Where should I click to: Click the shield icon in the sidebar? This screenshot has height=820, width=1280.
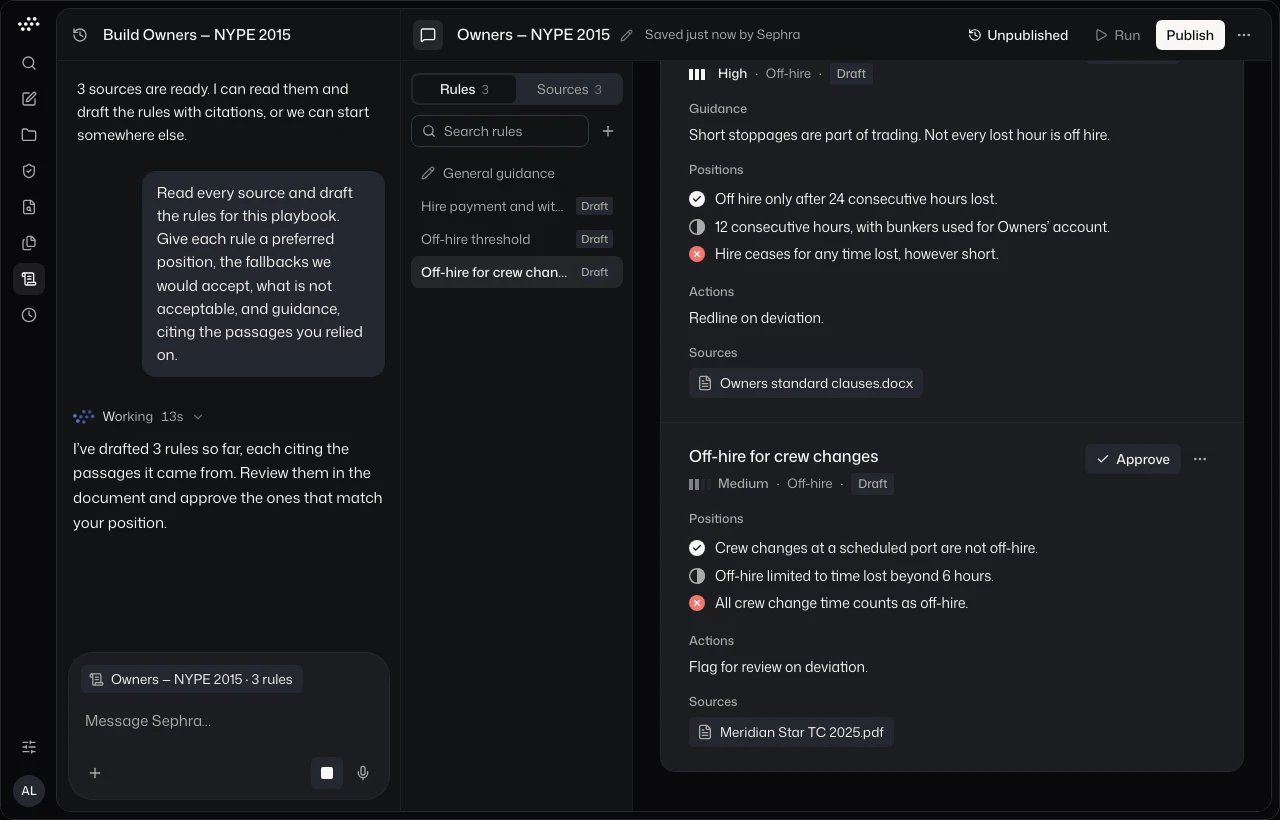point(29,171)
